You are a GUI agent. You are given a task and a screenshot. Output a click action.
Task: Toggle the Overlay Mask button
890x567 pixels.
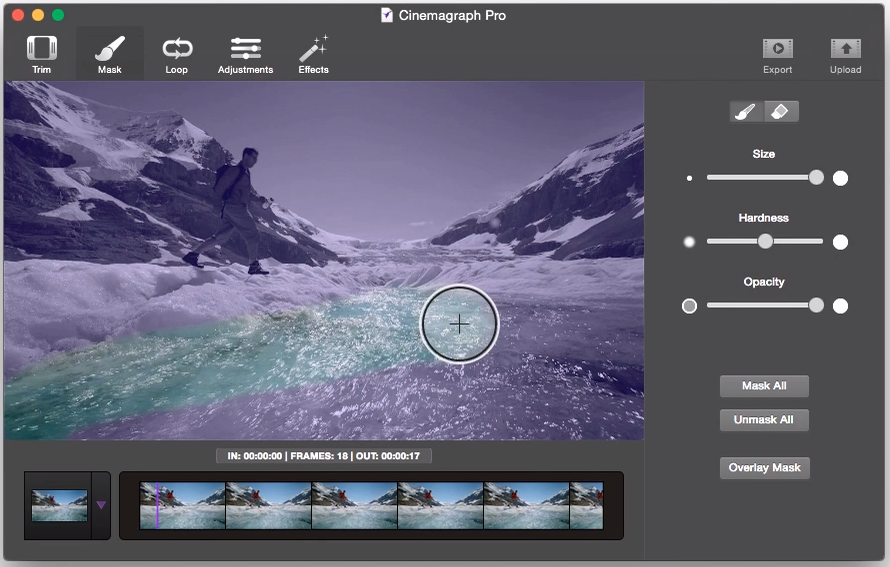pos(764,468)
